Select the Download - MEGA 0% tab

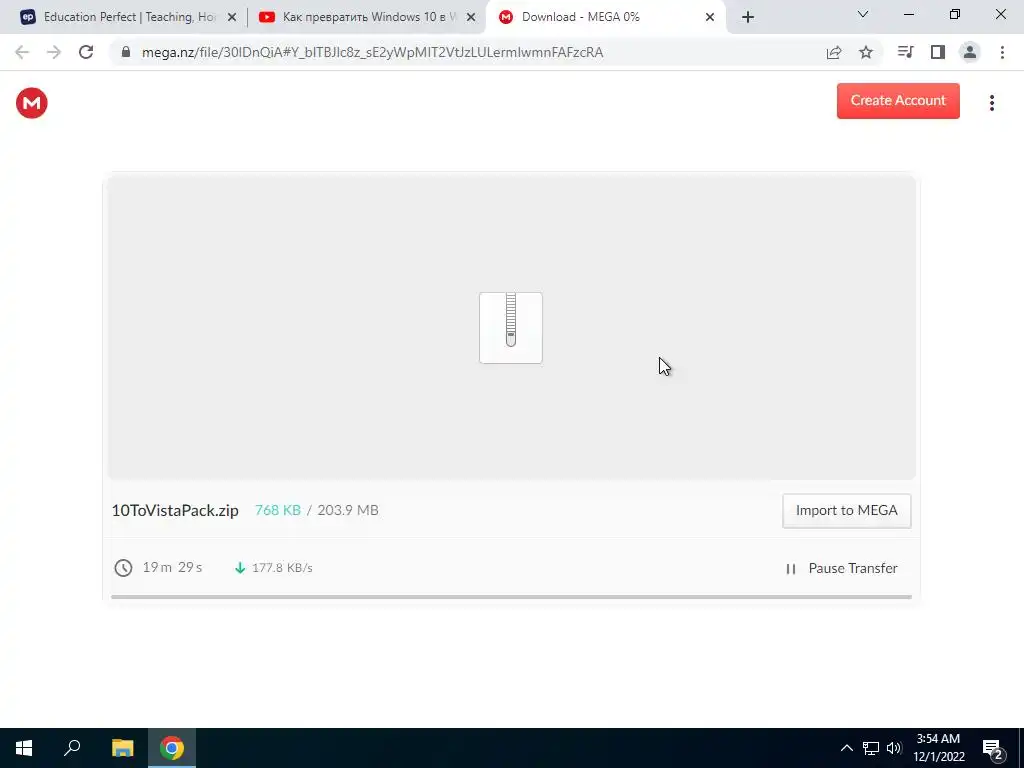tap(607, 17)
